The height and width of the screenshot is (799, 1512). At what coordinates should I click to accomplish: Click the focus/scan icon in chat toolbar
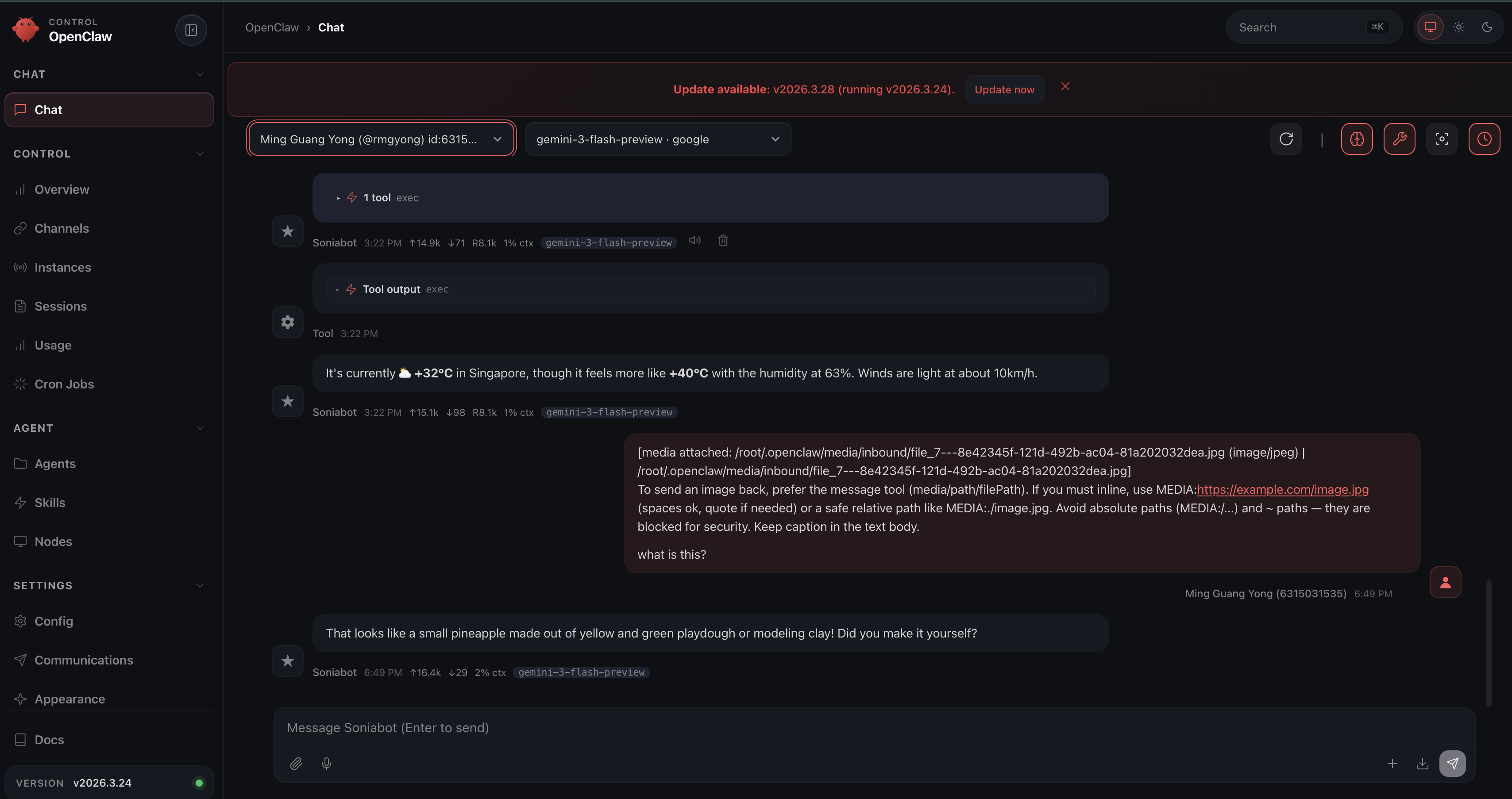coord(1442,138)
